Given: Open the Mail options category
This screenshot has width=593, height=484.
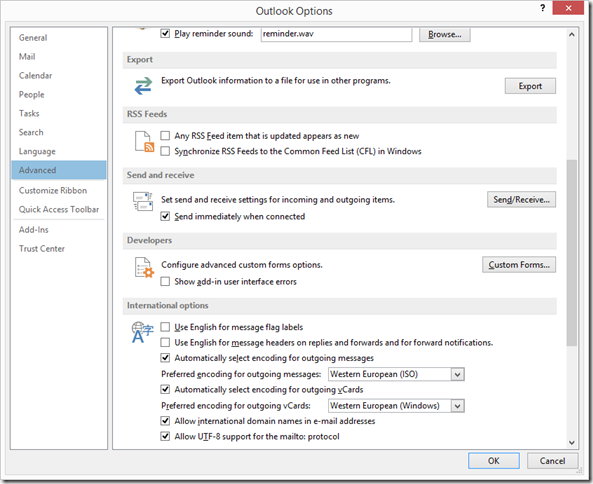Looking at the screenshot, I should [59, 57].
